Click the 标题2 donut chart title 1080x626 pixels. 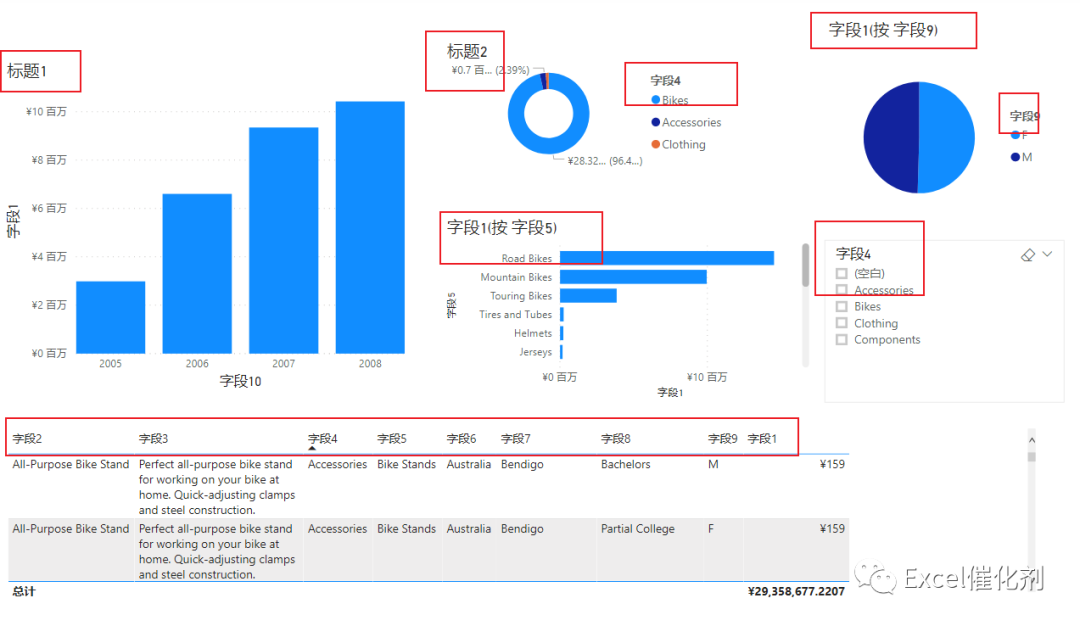pyautogui.click(x=467, y=52)
